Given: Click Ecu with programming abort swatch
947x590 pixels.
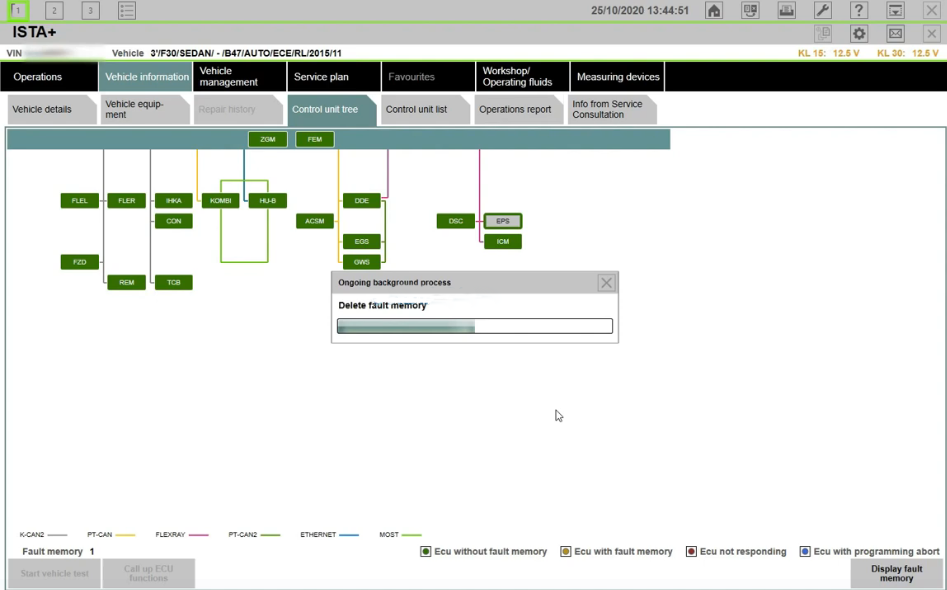Looking at the screenshot, I should point(804,551).
